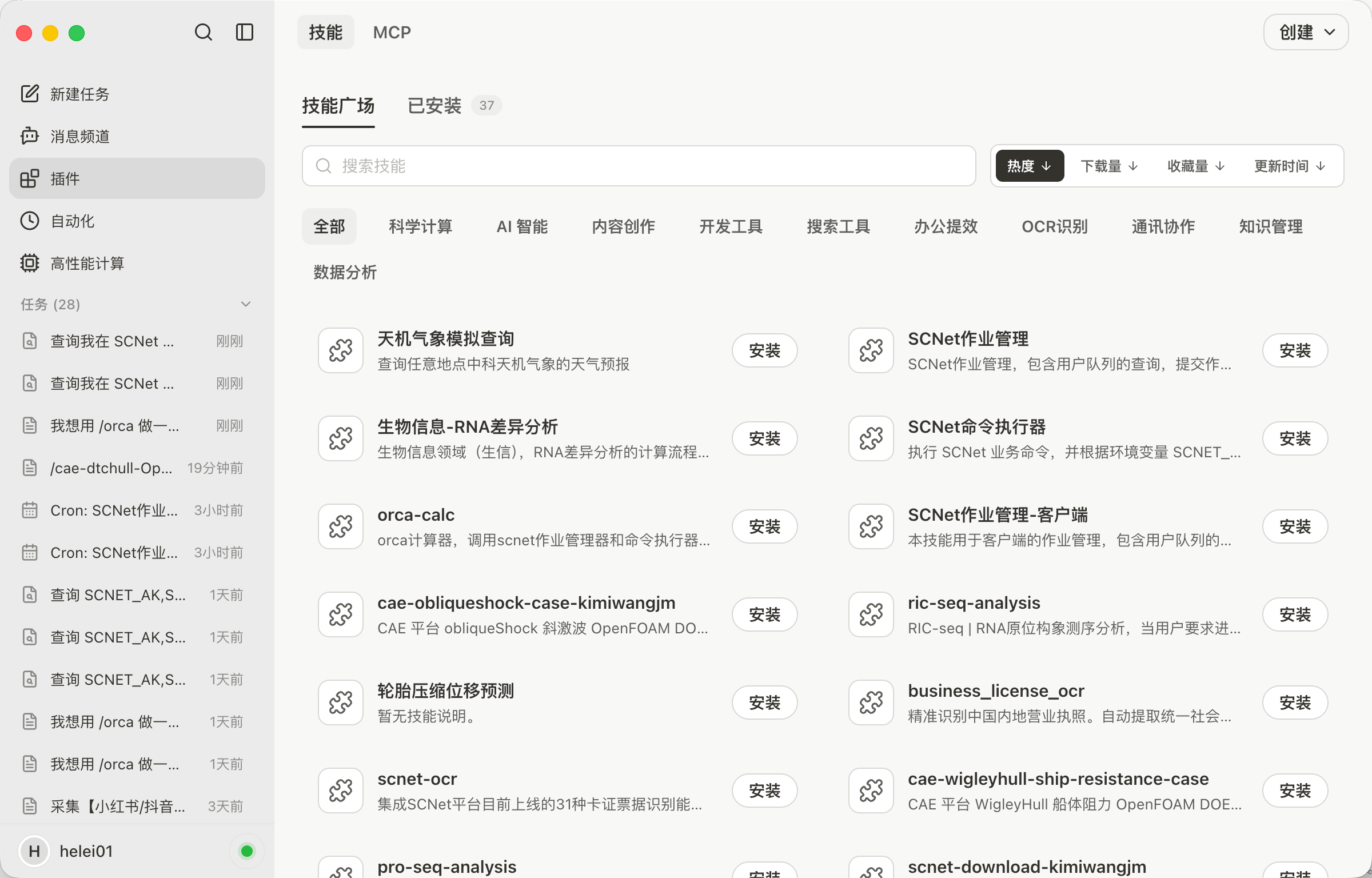Click the puzzle icon for 生物信息-RNA差异分析
Viewport: 1372px width, 878px height.
pos(341,438)
